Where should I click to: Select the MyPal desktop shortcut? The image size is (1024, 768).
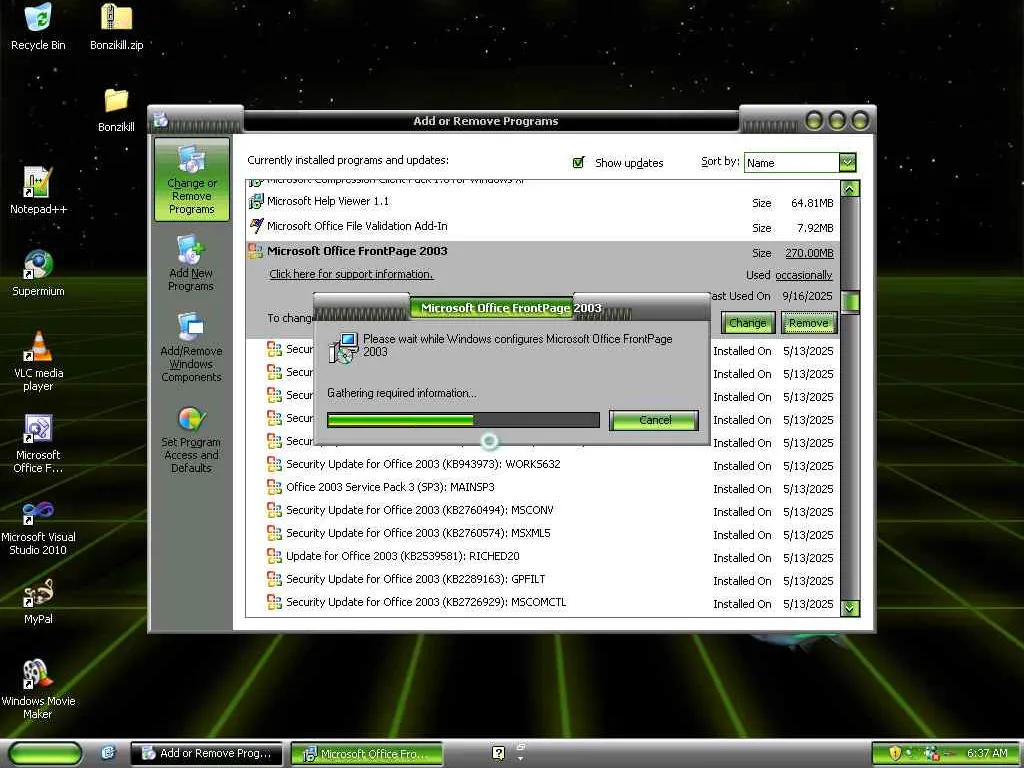[38, 601]
